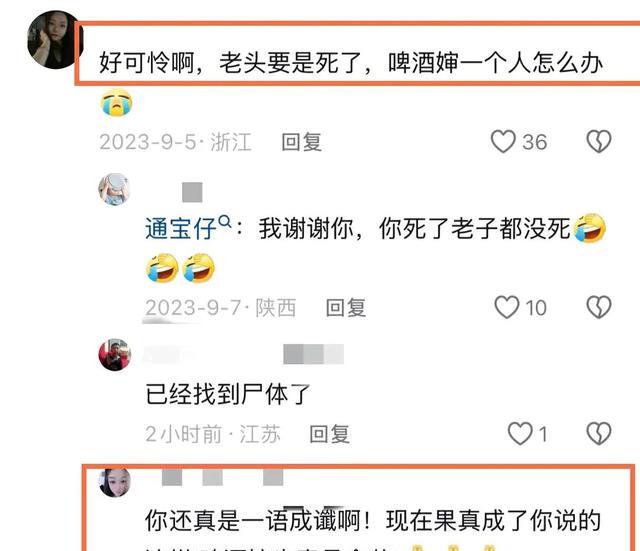The height and width of the screenshot is (551, 640).
Task: Dislike the reply from 江苏
Action: (x=599, y=433)
